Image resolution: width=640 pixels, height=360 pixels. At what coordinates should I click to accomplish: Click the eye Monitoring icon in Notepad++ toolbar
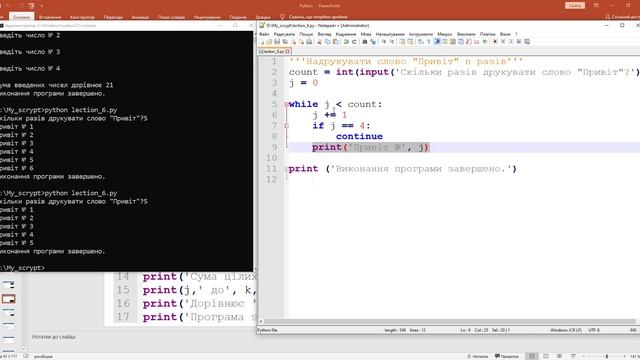click(x=484, y=42)
